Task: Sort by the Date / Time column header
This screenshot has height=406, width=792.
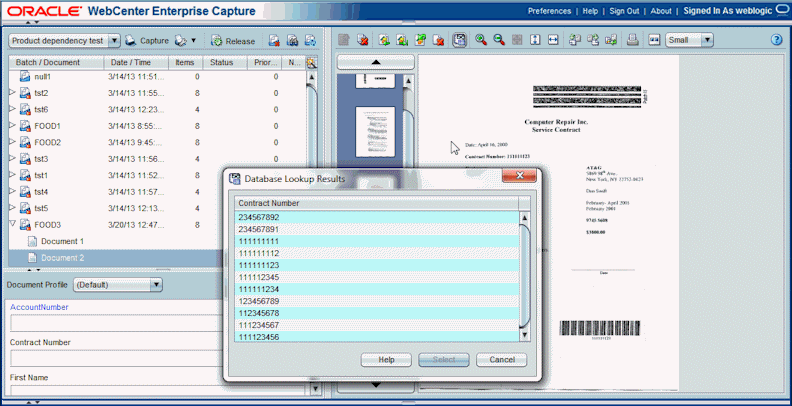Action: point(136,63)
